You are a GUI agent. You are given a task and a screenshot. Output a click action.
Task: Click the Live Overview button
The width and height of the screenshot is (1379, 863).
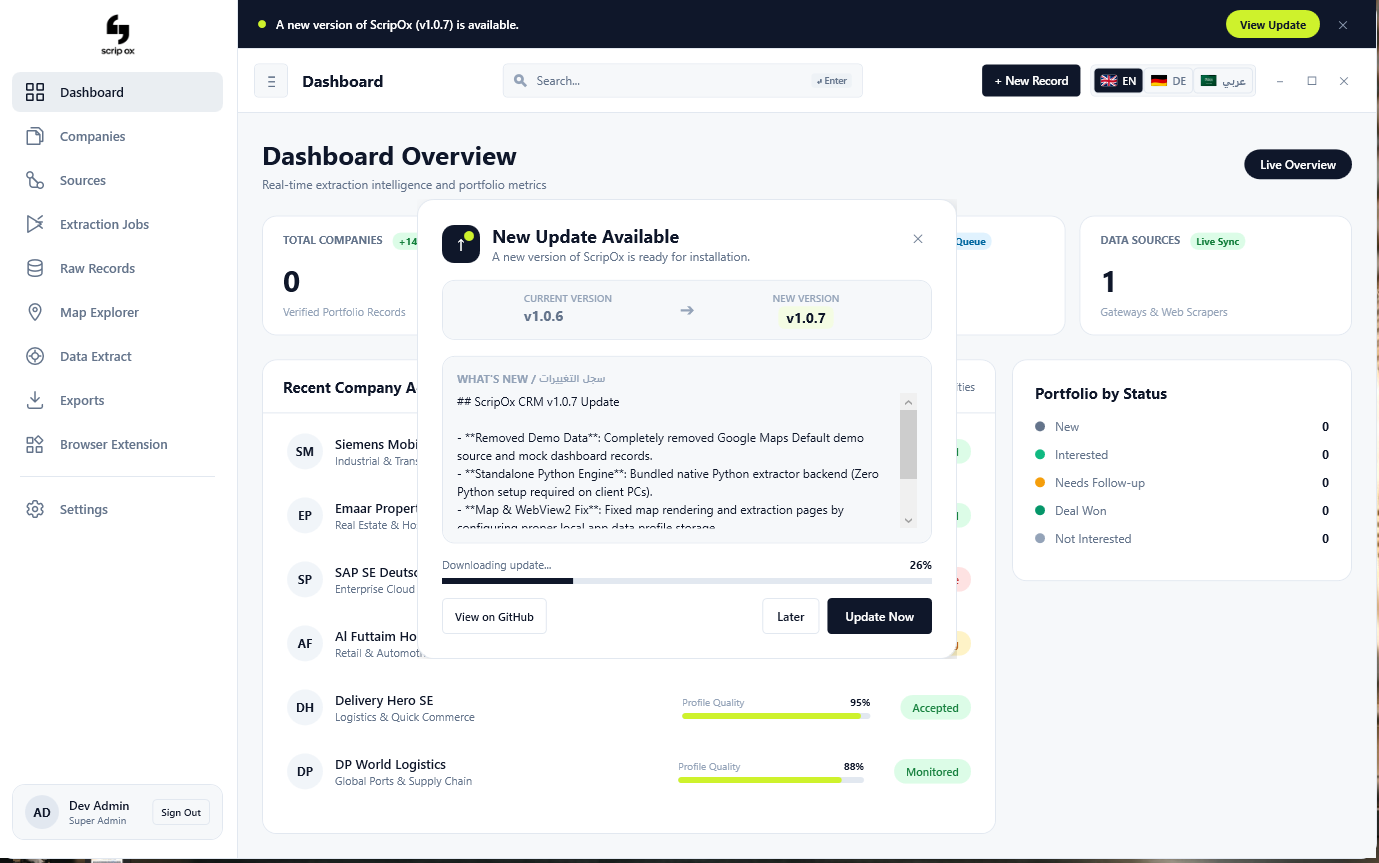tap(1298, 165)
